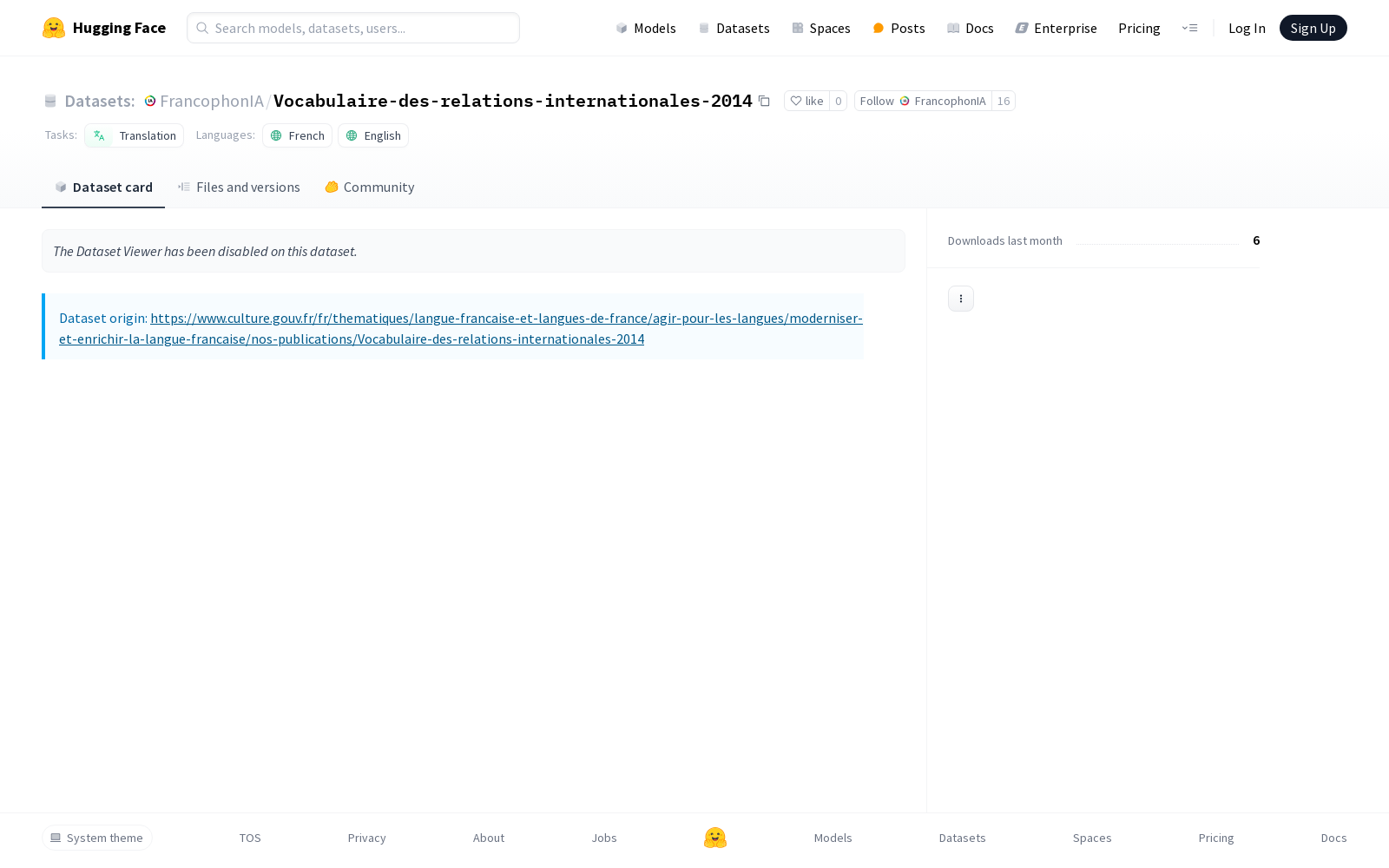Viewport: 1389px width, 868px height.
Task: Open the footer Spaces link
Action: click(x=1092, y=838)
